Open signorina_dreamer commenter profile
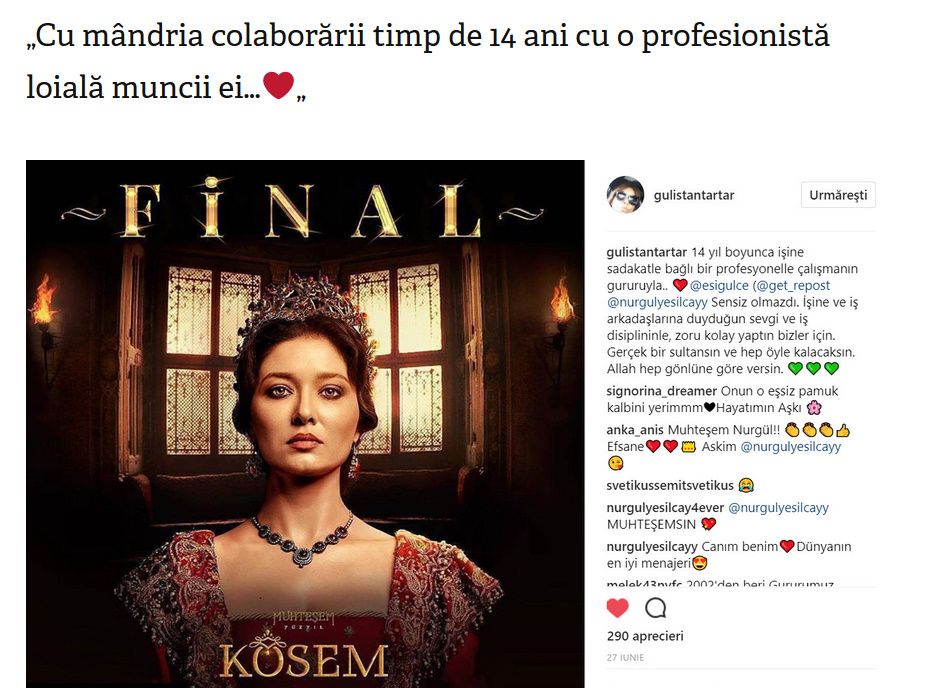The image size is (930, 688). (x=661, y=391)
